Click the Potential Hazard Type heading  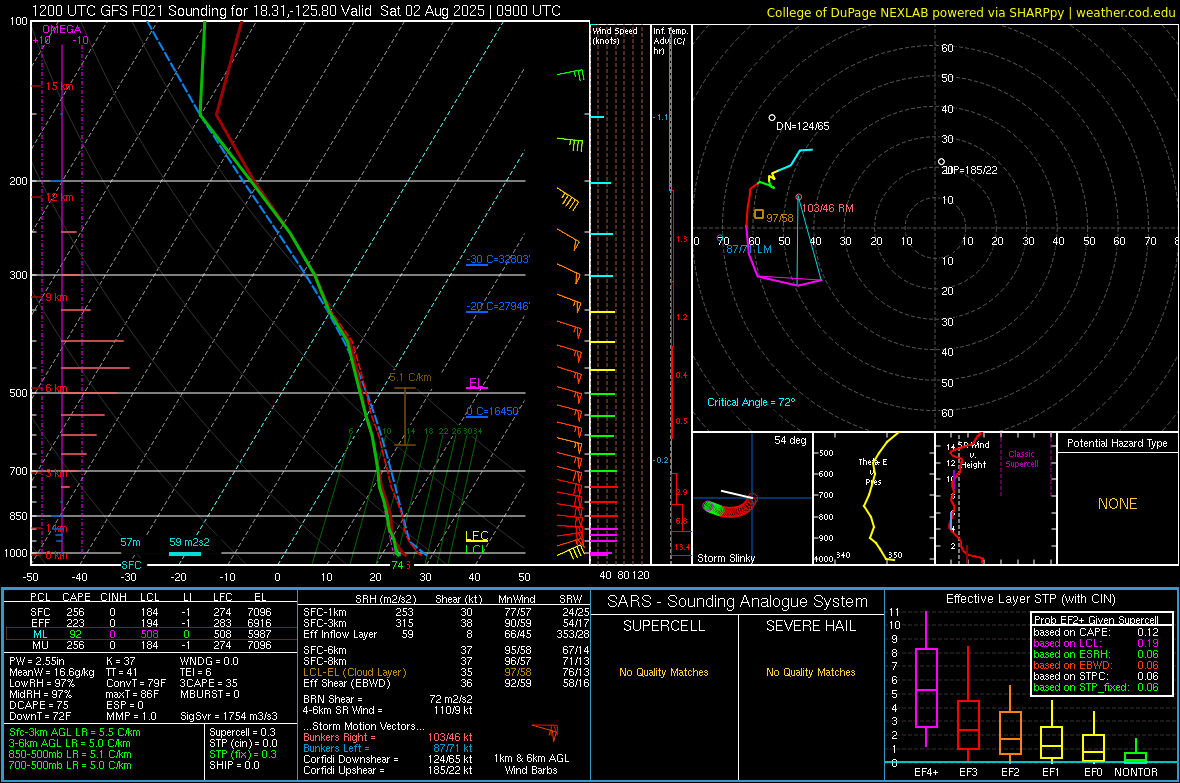click(x=1117, y=443)
